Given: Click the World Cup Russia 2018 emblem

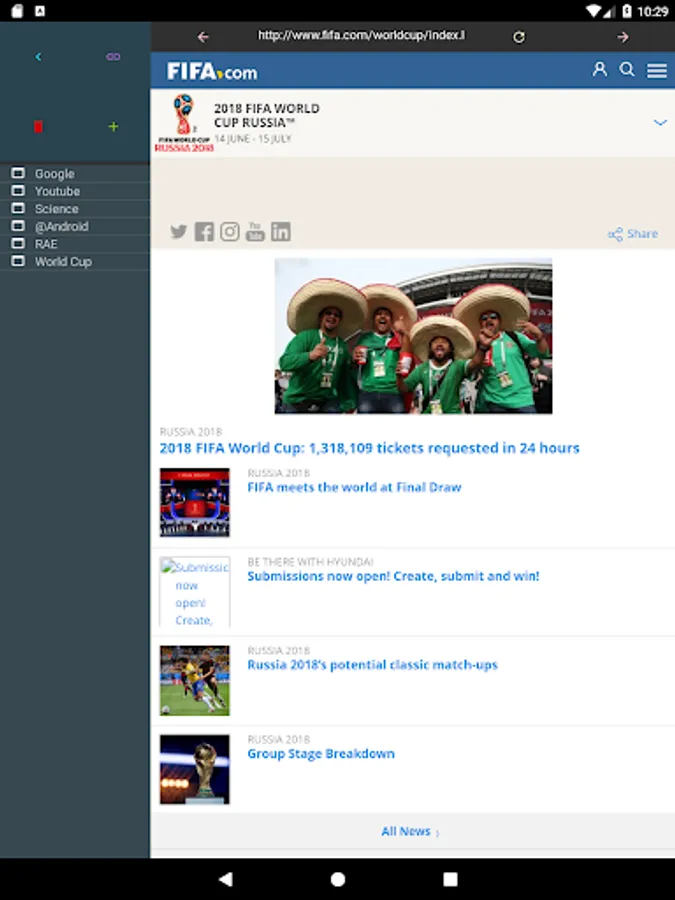Looking at the screenshot, I should 184,123.
